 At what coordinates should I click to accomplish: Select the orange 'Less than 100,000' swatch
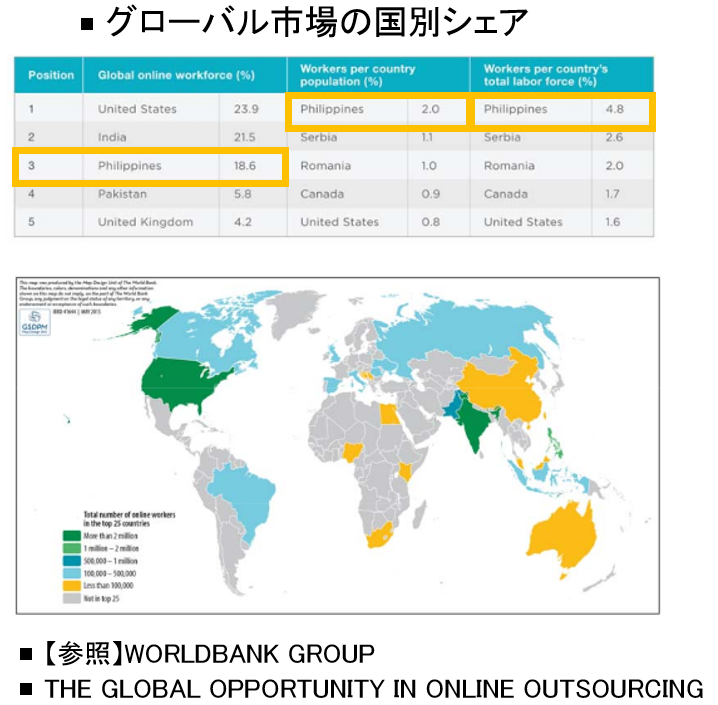[x=71, y=586]
